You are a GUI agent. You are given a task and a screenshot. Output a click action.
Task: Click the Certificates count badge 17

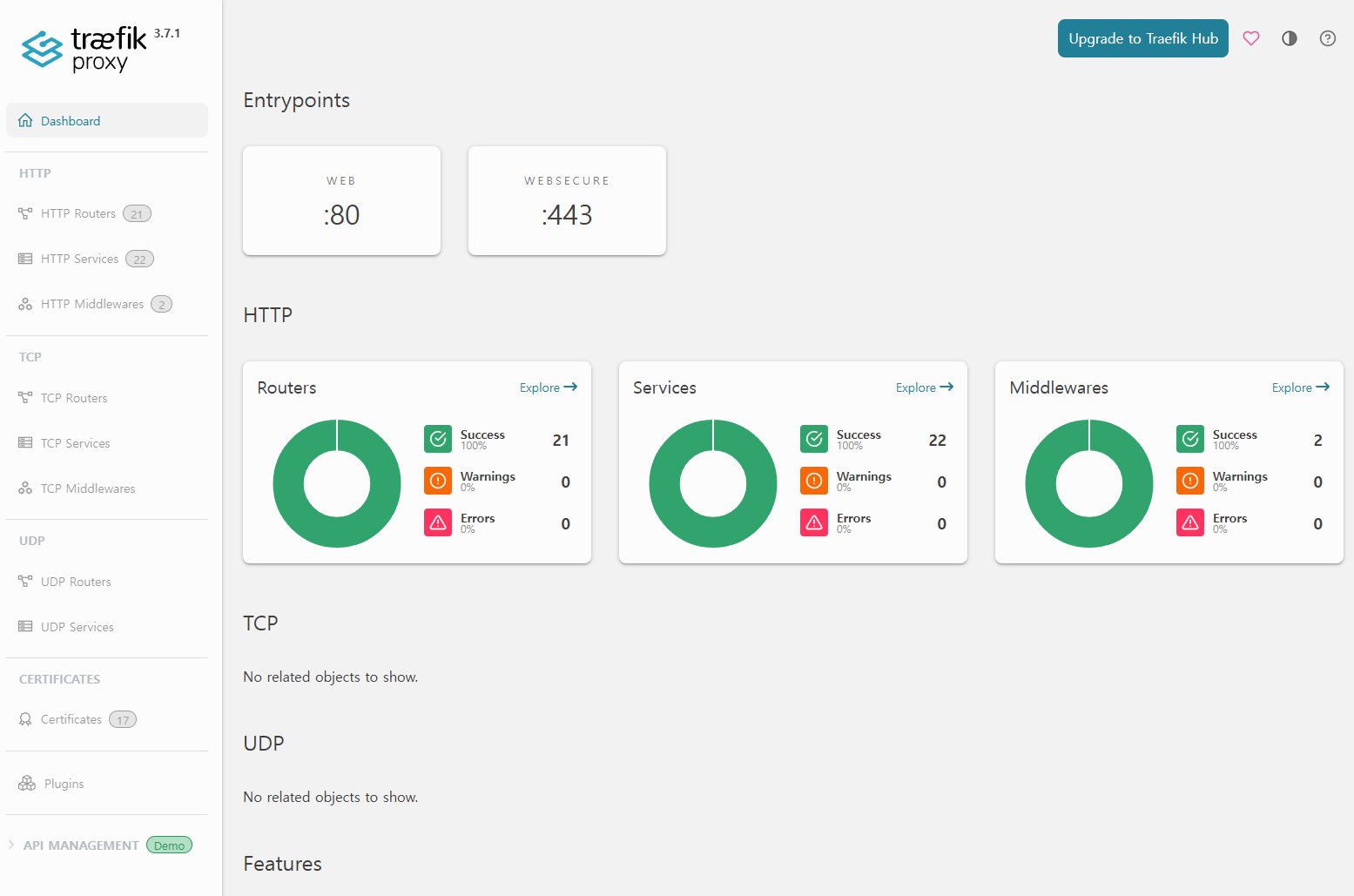tap(123, 719)
